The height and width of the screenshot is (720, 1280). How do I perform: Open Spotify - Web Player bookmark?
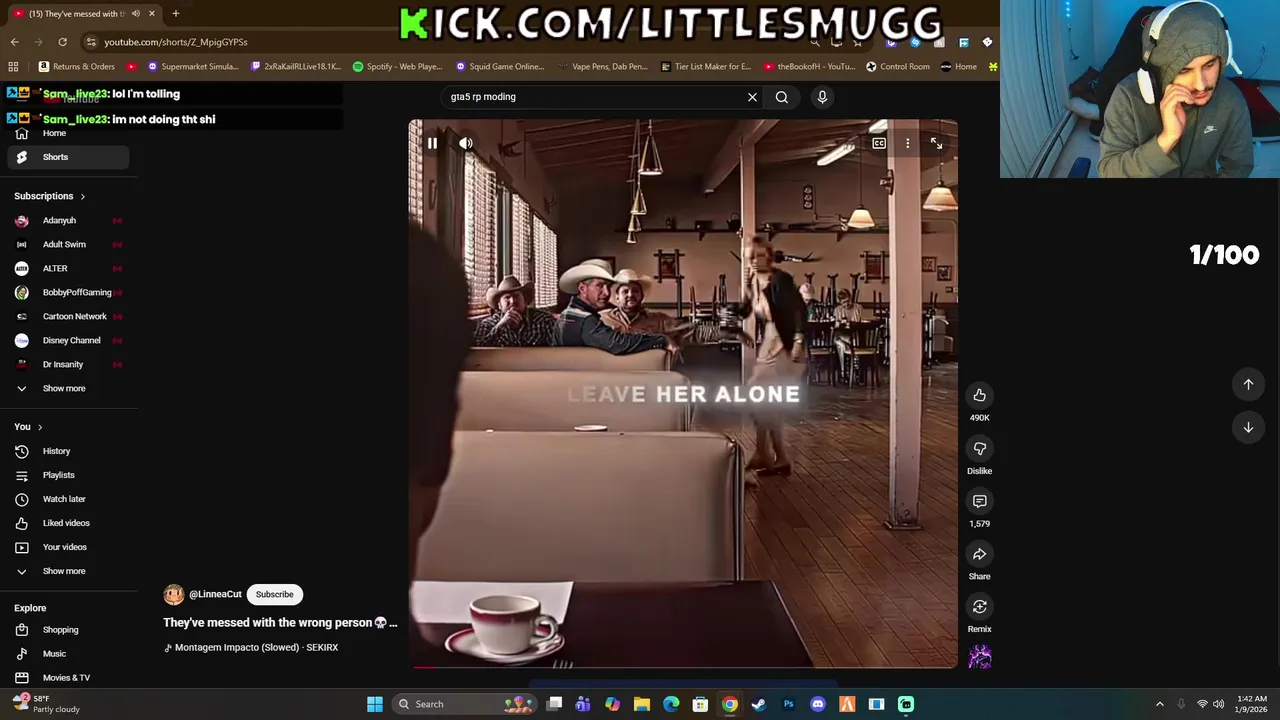tap(397, 67)
